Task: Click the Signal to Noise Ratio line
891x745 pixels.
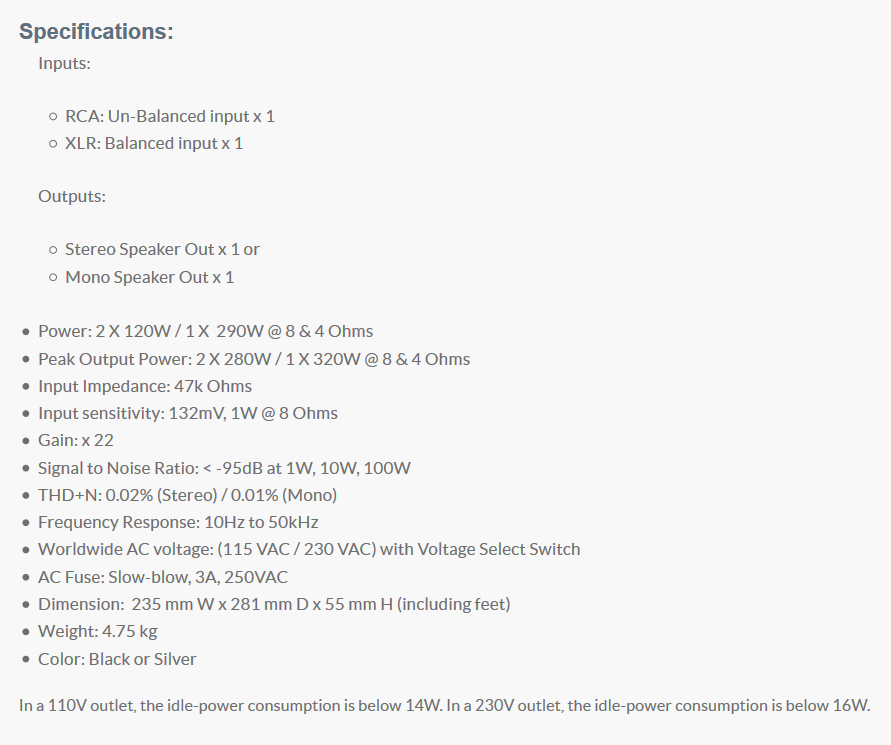Action: [x=224, y=468]
